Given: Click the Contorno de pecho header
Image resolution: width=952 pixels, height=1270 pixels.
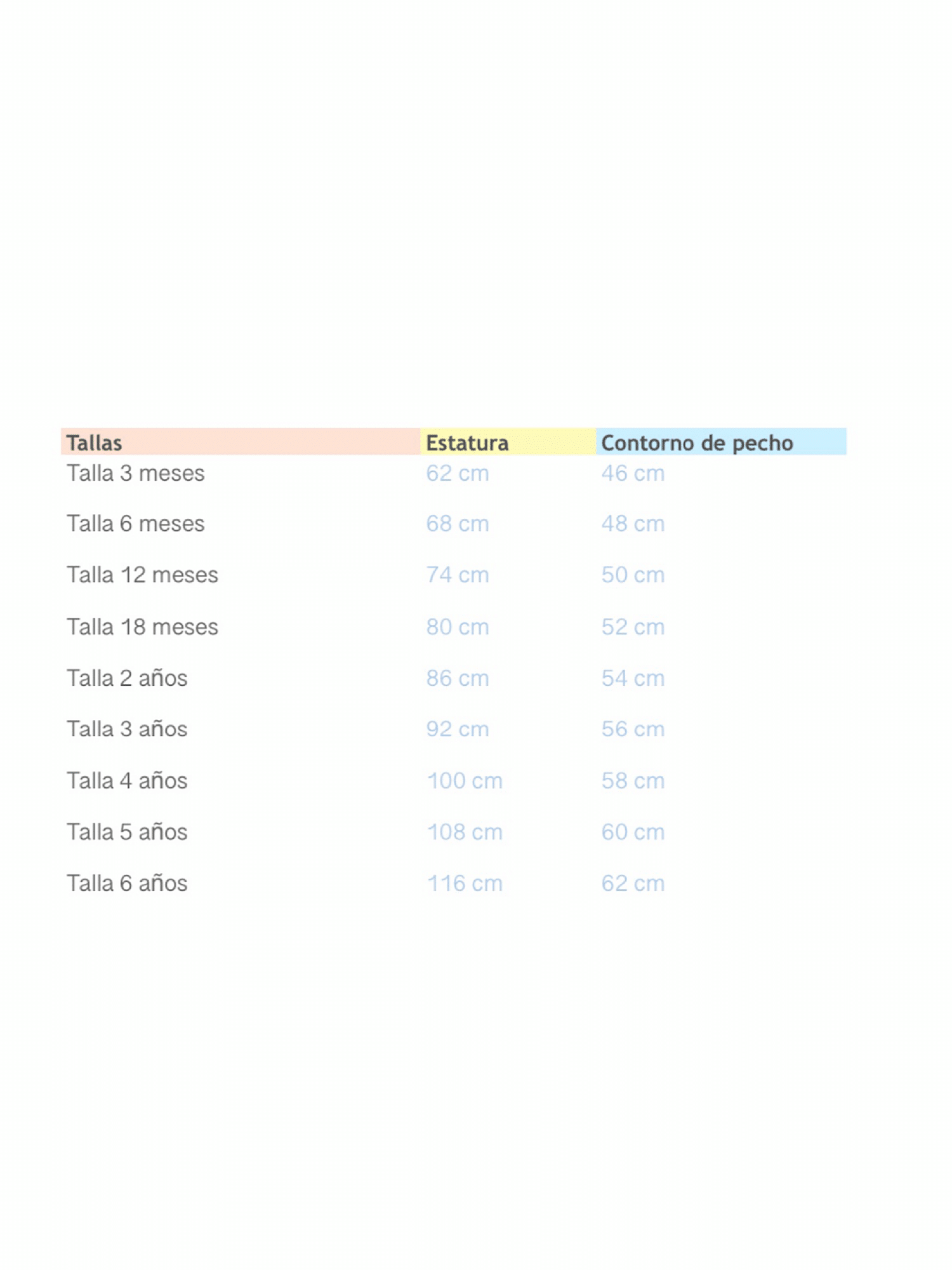Looking at the screenshot, I should click(x=697, y=443).
